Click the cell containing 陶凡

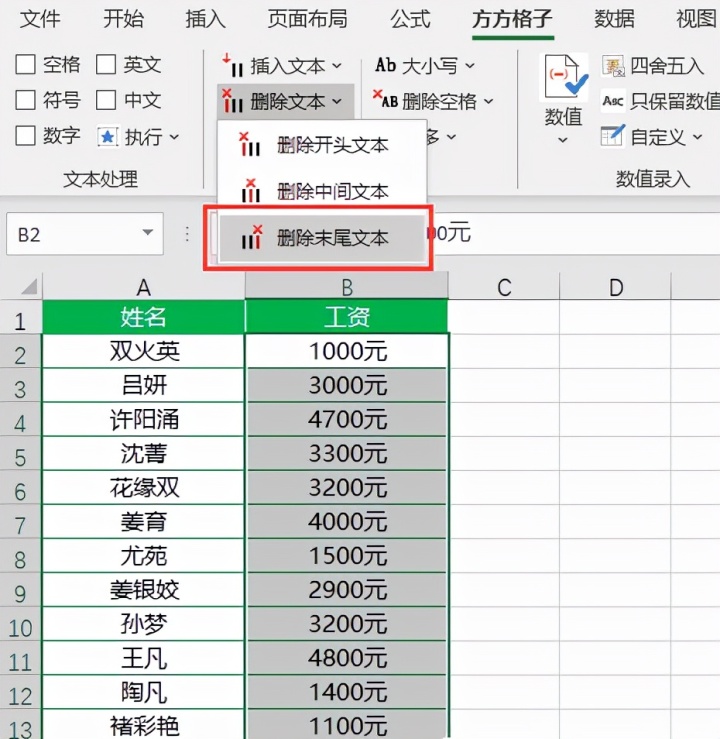tap(144, 692)
